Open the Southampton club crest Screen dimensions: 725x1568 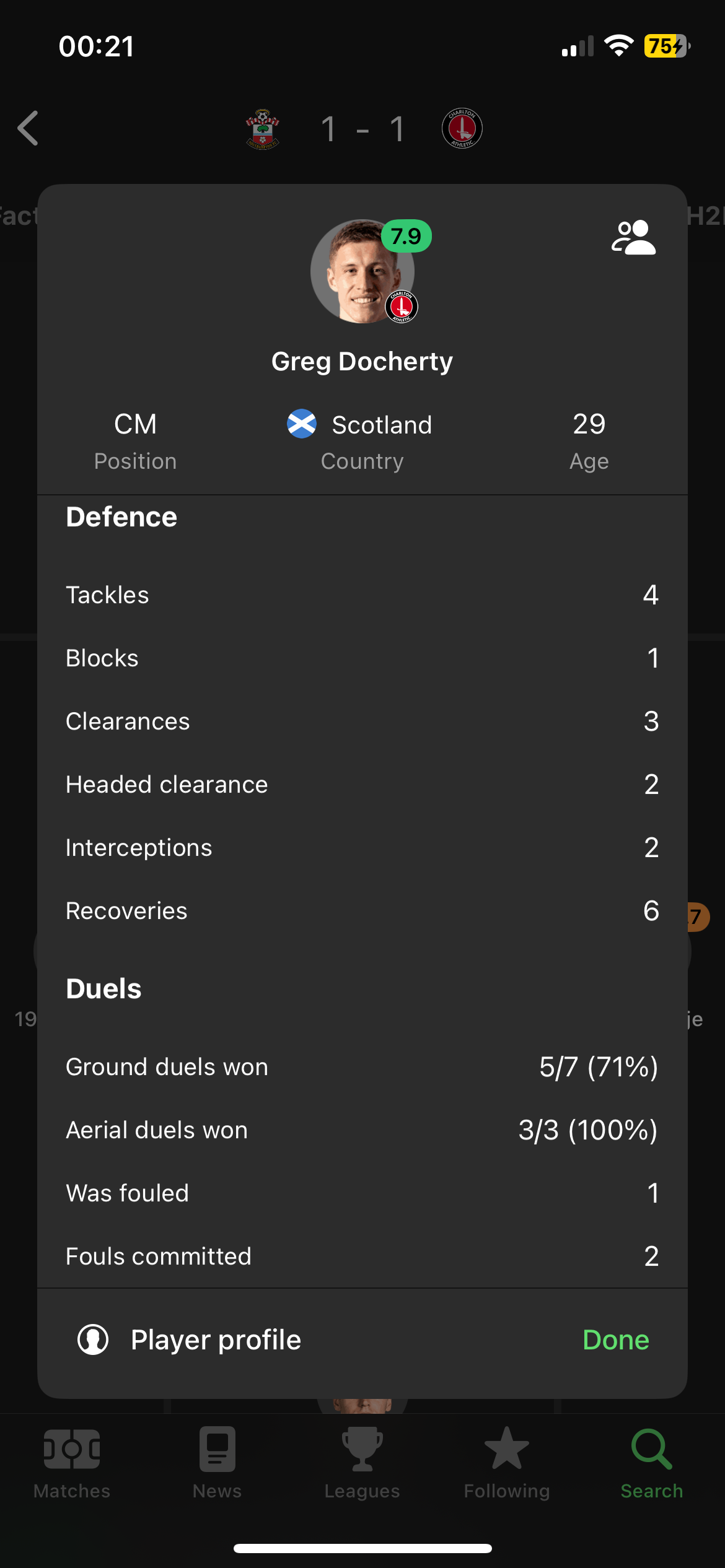coord(263,129)
